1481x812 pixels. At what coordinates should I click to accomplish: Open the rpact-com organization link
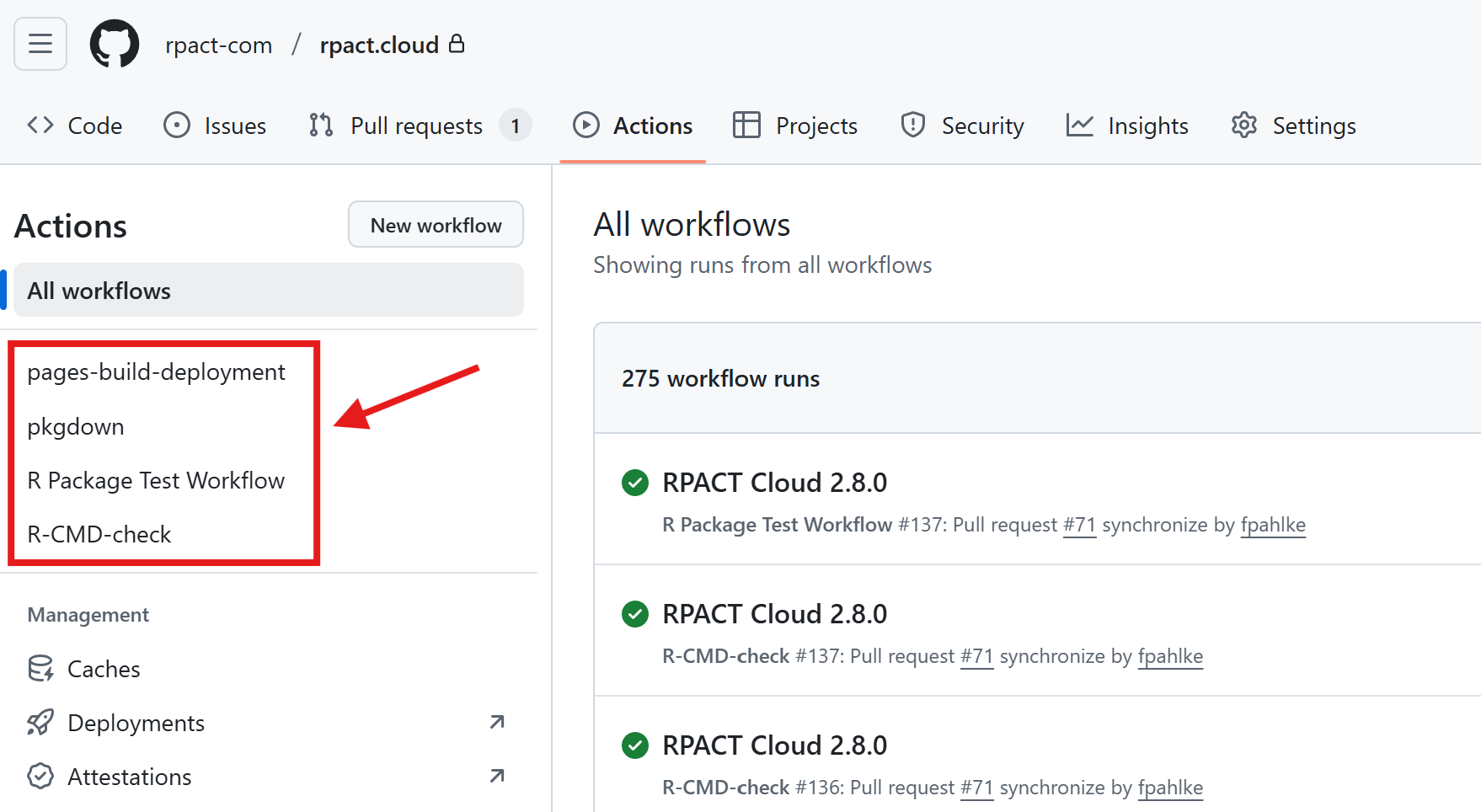tap(218, 45)
